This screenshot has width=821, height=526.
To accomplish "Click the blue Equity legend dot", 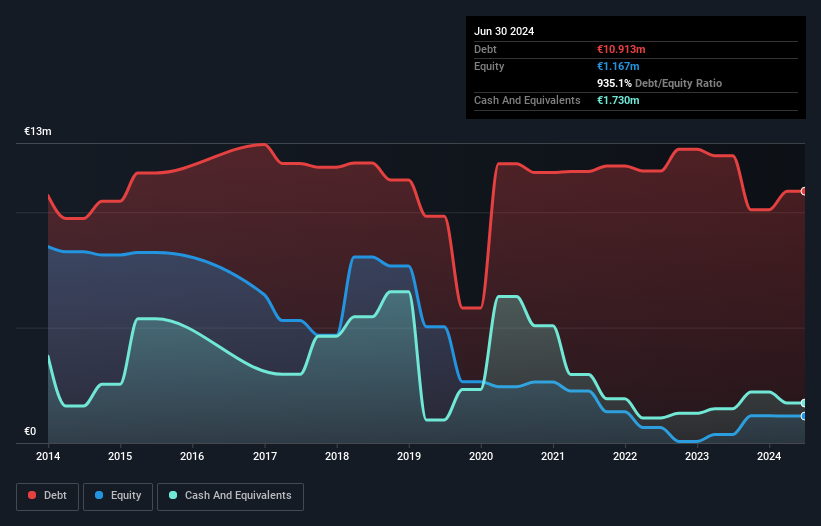I will point(99,495).
